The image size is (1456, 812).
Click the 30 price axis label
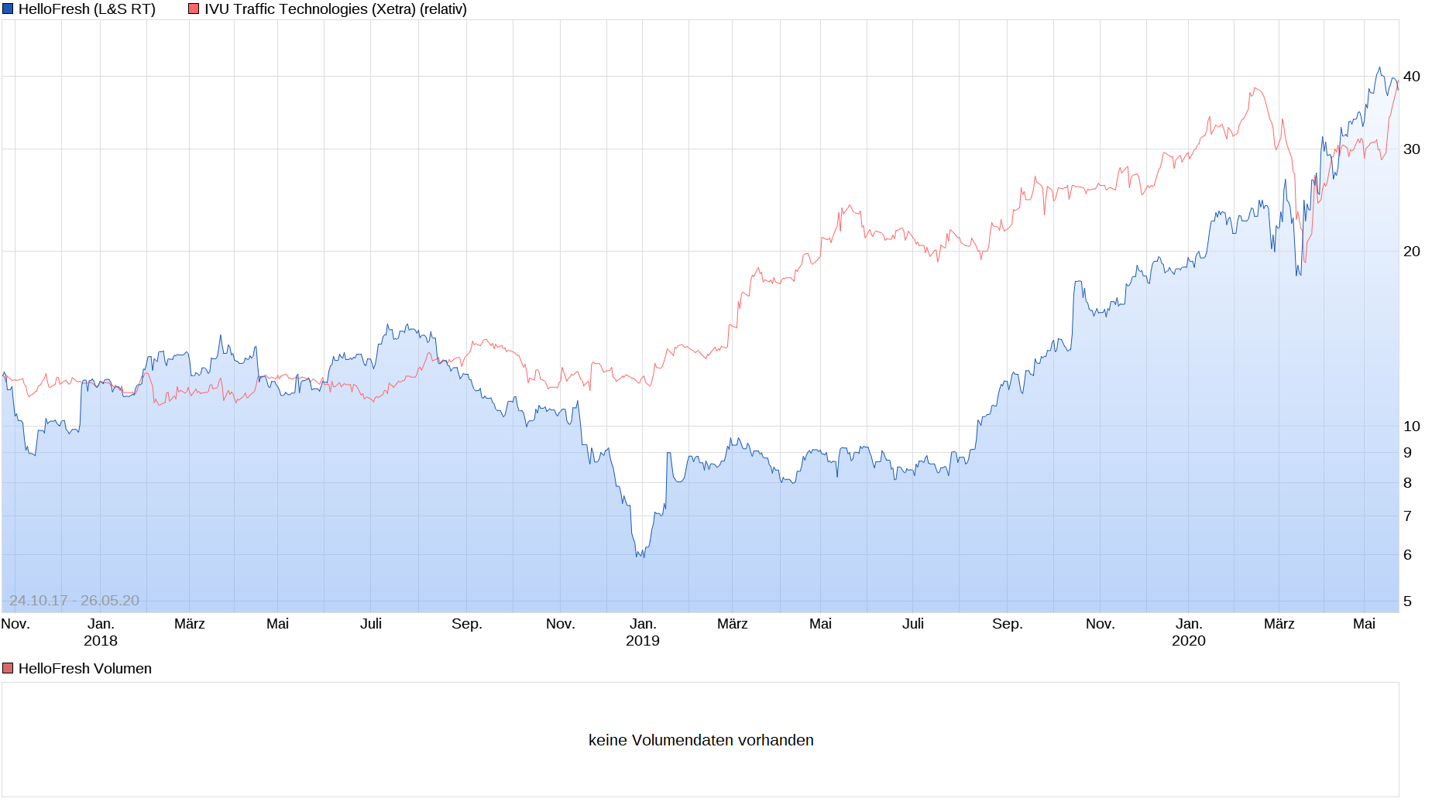click(1412, 149)
